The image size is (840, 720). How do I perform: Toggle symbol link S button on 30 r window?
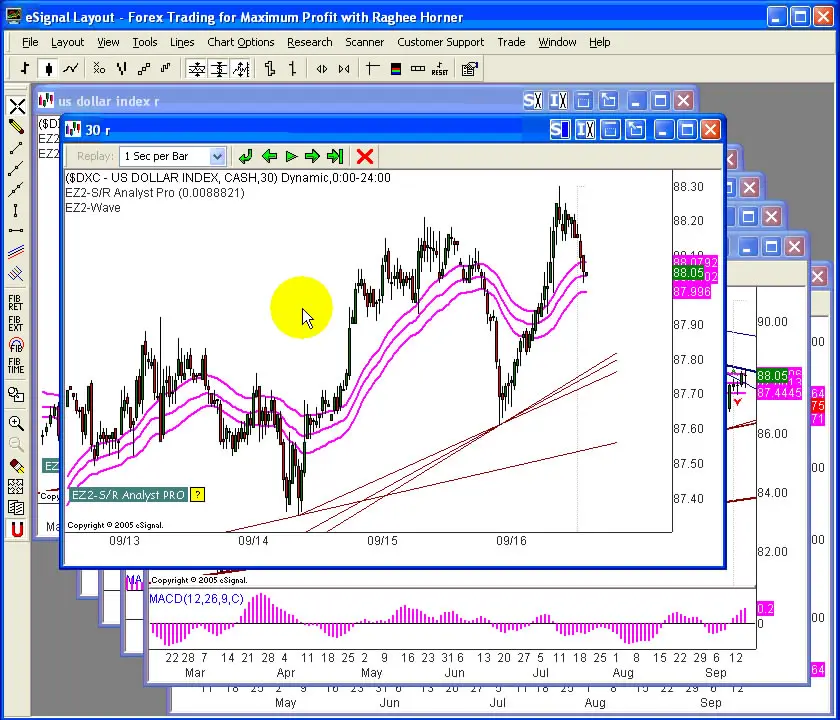click(560, 130)
